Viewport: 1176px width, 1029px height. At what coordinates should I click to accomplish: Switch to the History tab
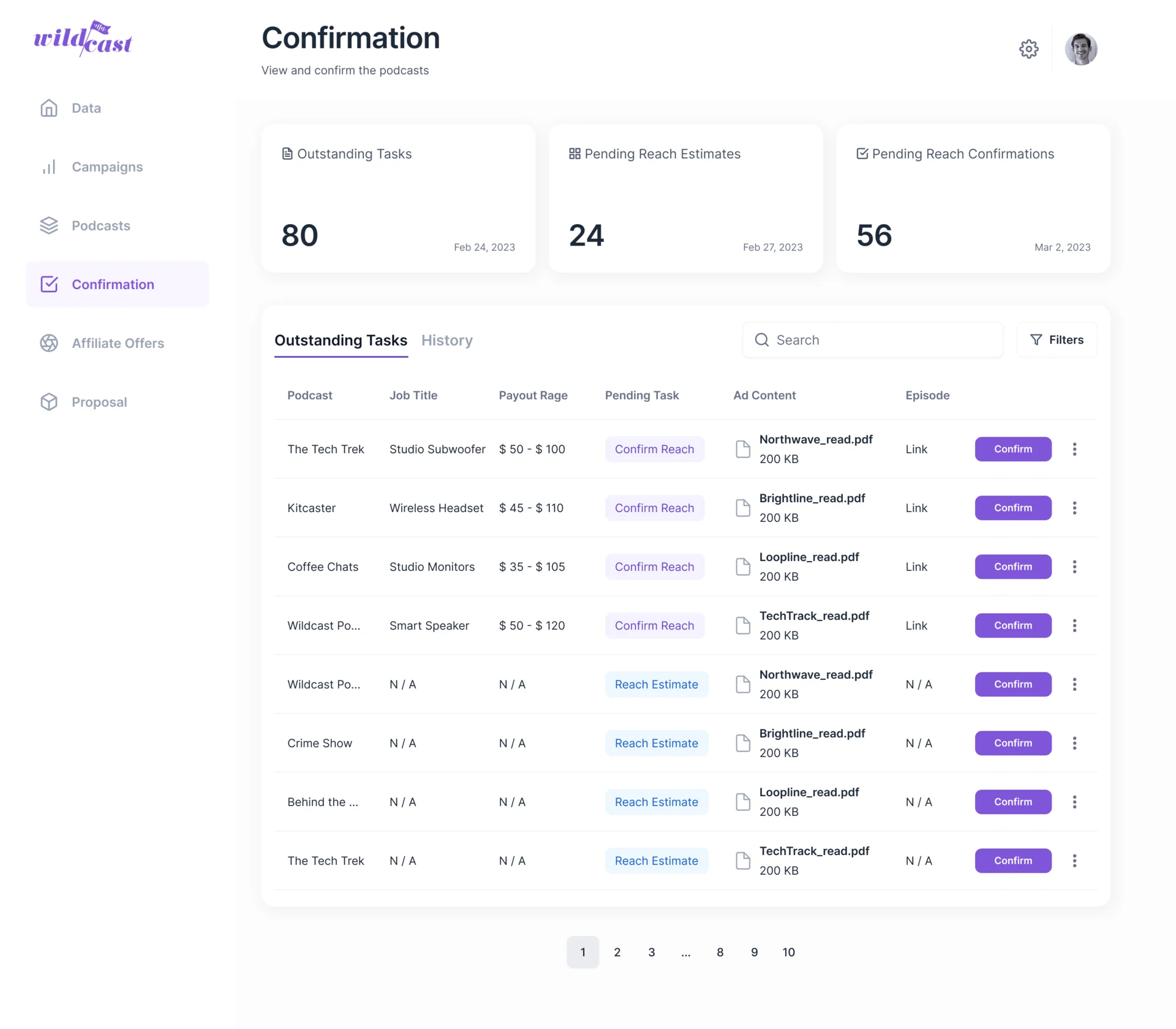point(447,341)
